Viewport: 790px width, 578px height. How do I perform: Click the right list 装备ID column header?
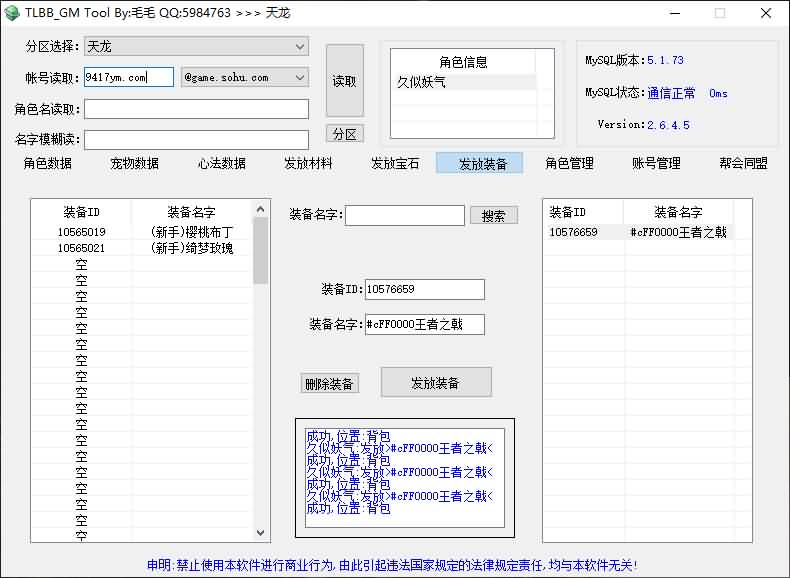click(x=583, y=212)
